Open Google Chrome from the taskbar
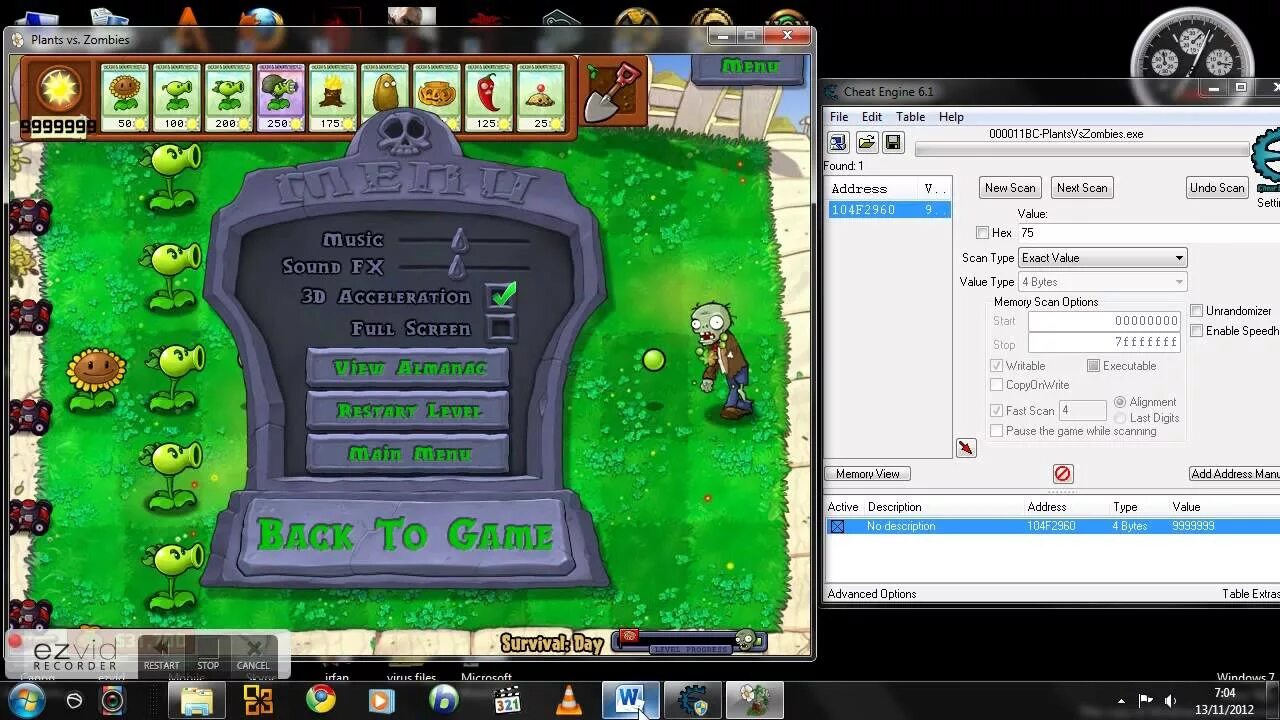Image resolution: width=1280 pixels, height=720 pixels. (320, 699)
